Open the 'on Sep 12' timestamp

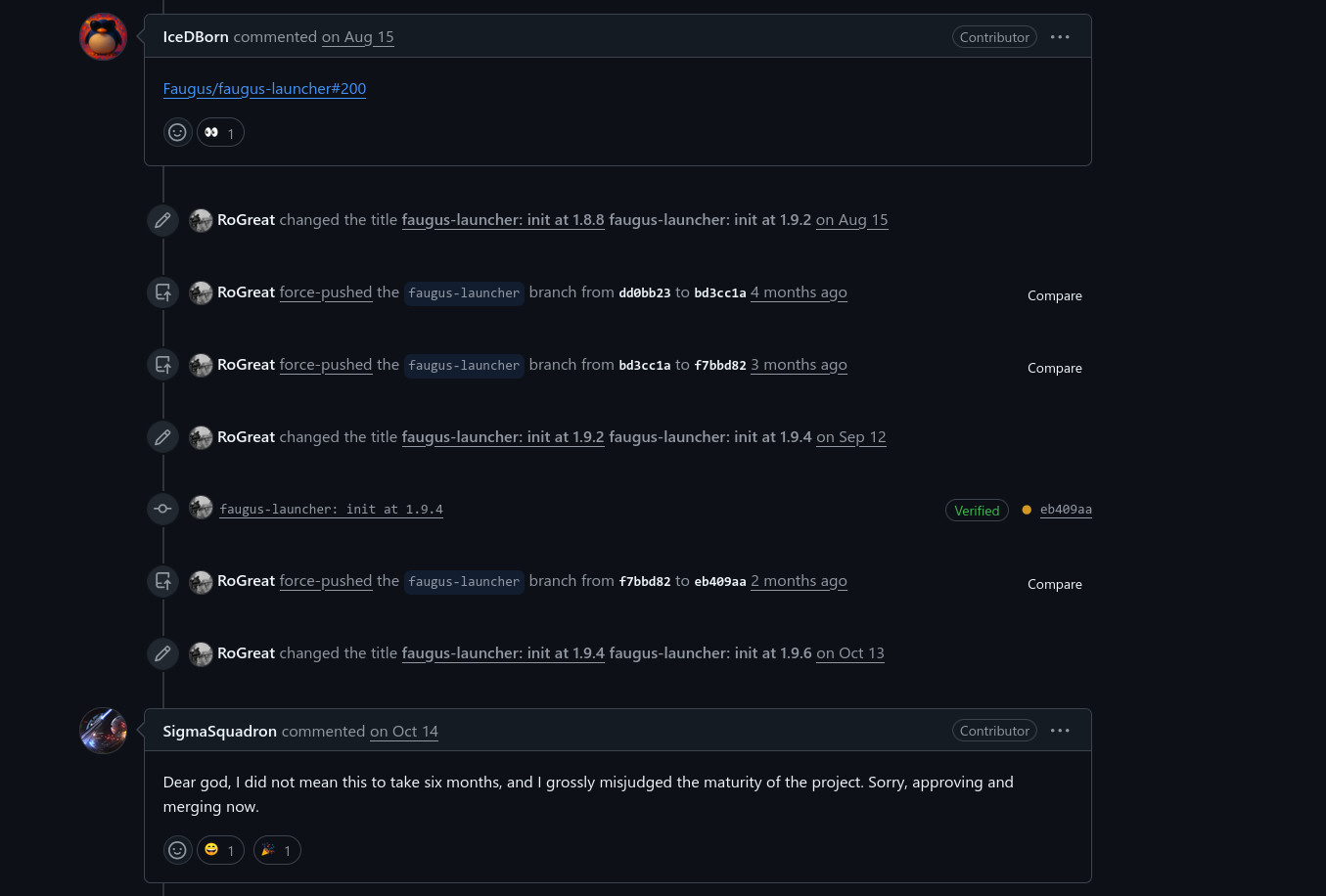click(x=851, y=437)
